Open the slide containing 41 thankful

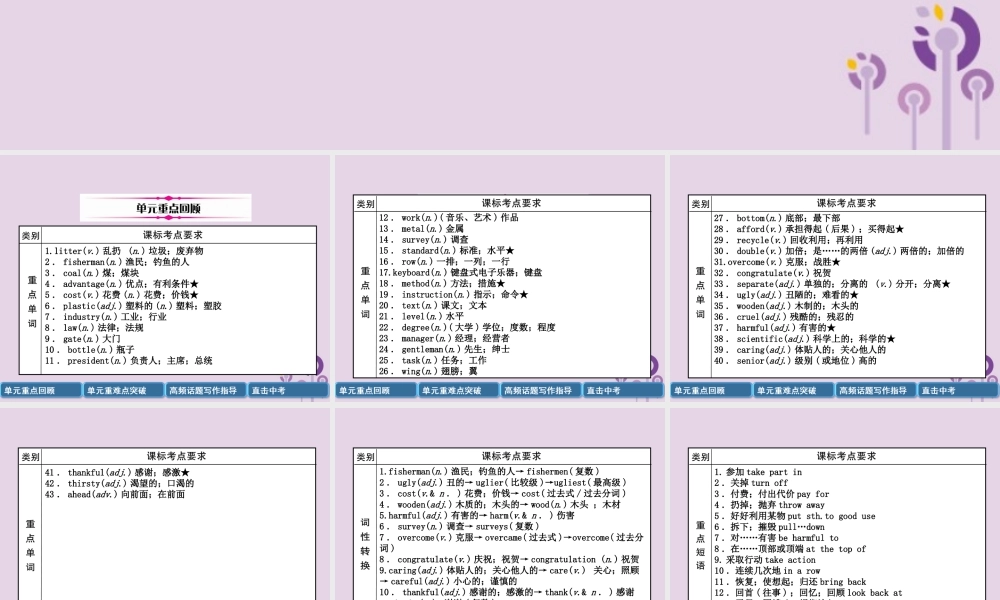pos(165,504)
